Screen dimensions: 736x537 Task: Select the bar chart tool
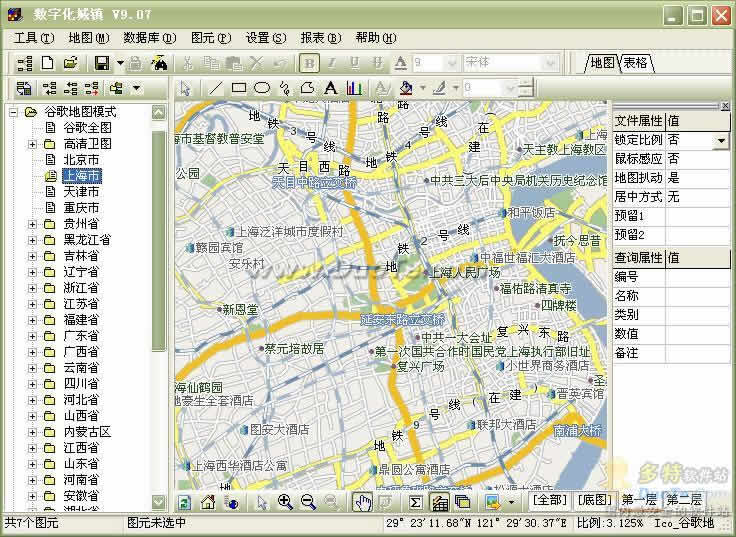(353, 88)
